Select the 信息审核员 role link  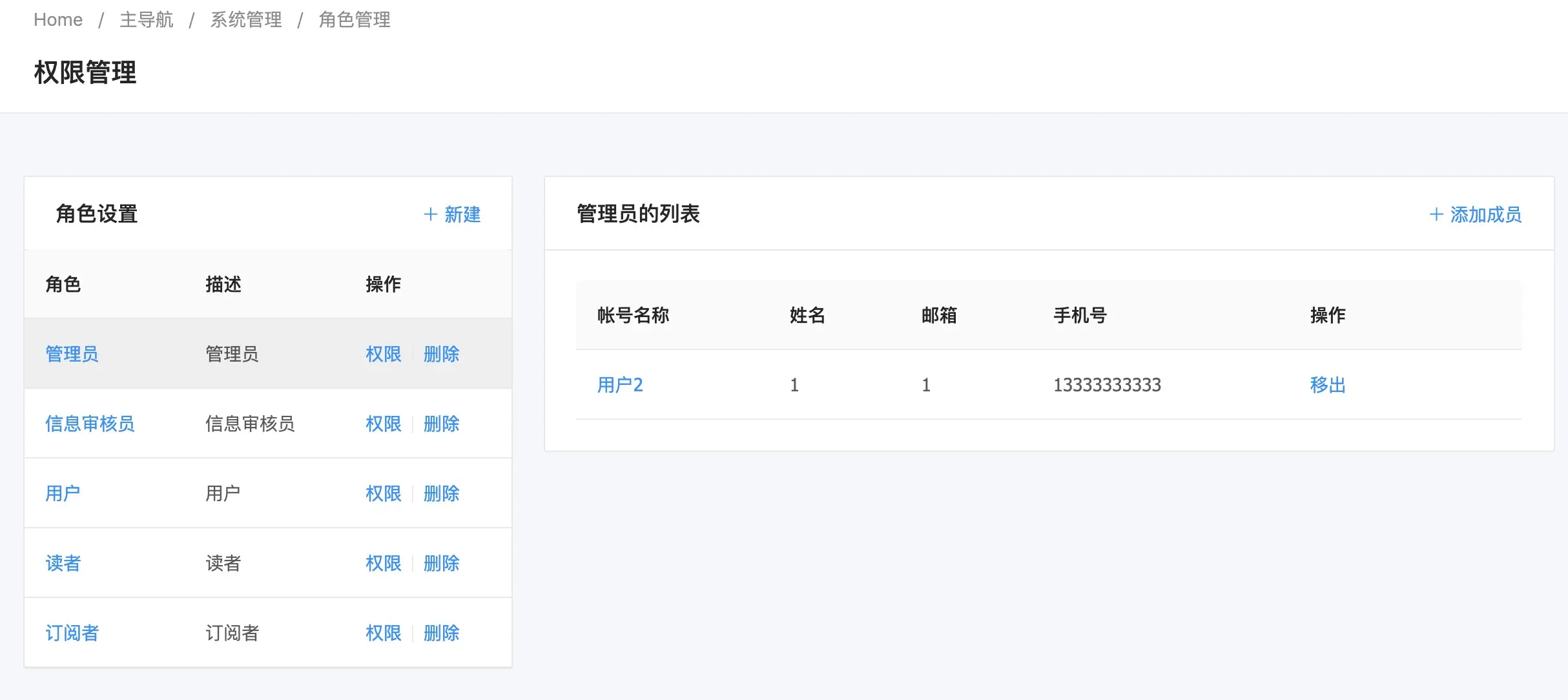click(90, 424)
